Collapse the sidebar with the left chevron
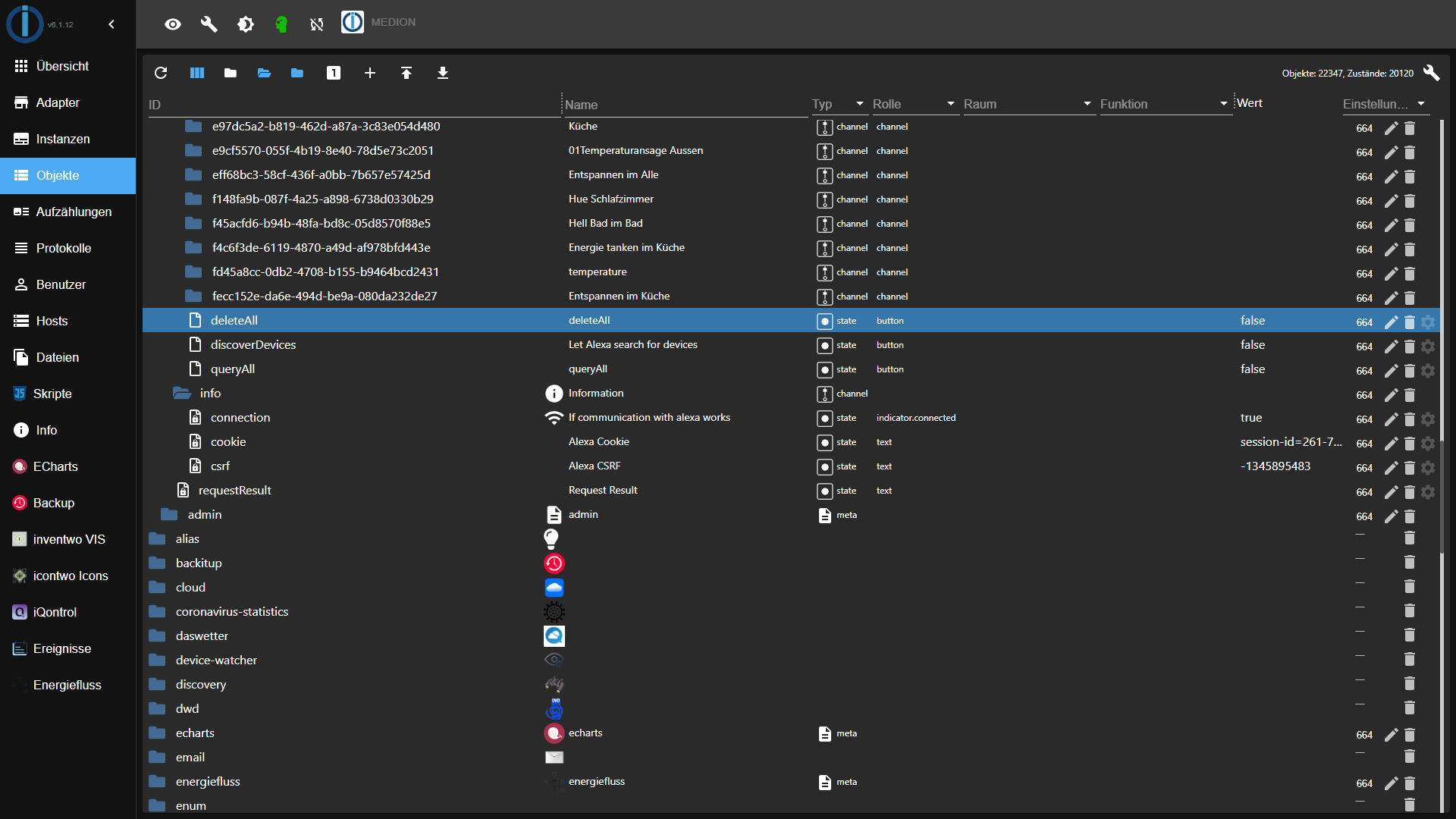Image resolution: width=1456 pixels, height=819 pixels. (x=111, y=24)
